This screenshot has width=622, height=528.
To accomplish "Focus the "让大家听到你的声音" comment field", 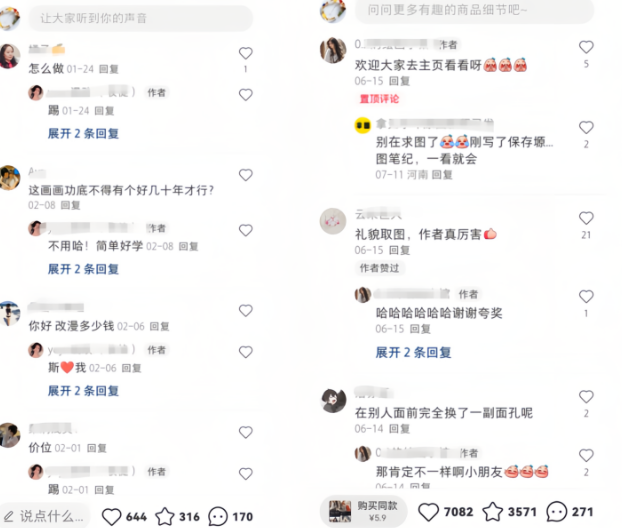I will [x=140, y=18].
